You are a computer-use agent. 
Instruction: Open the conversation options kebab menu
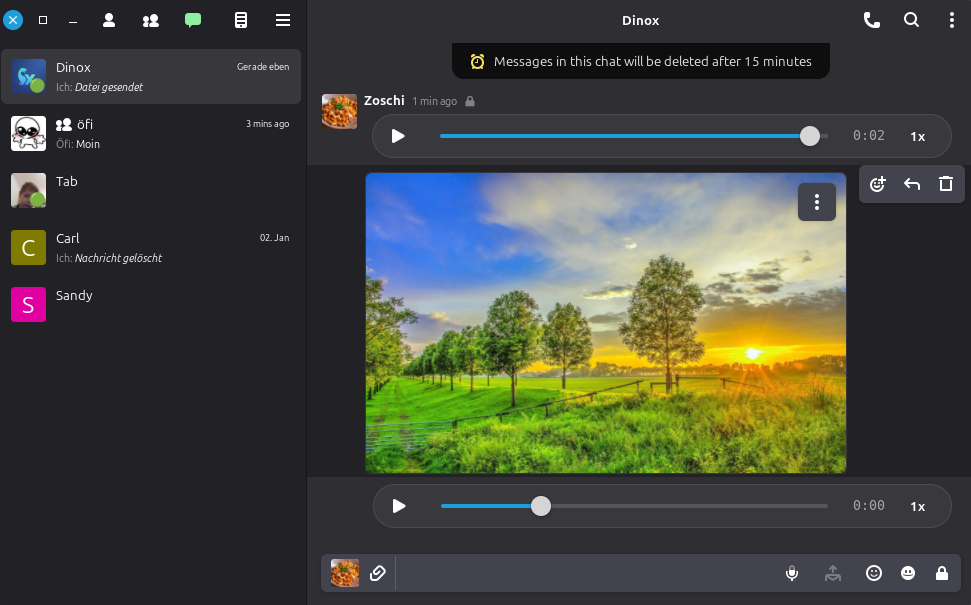tap(952, 20)
